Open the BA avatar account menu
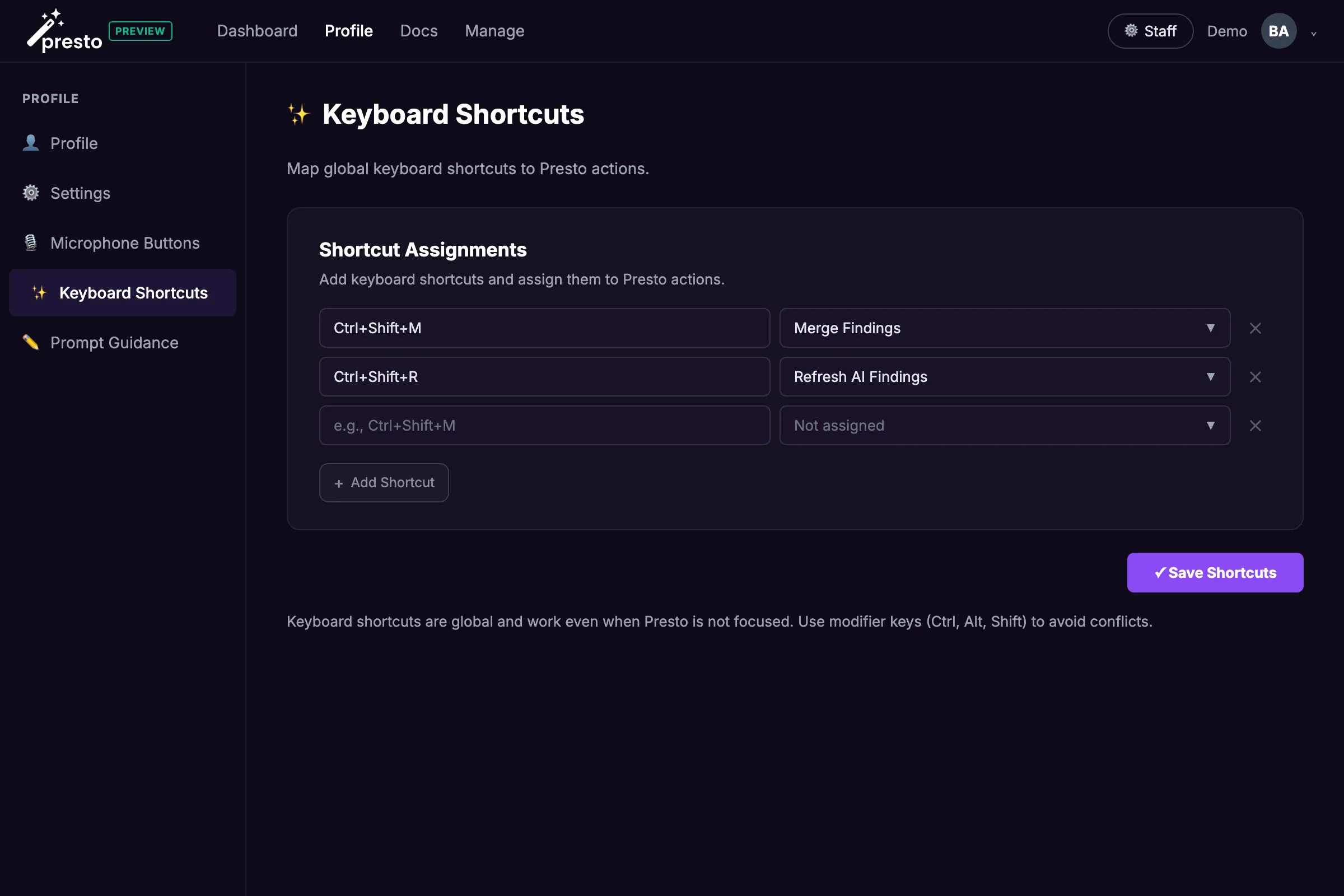The height and width of the screenshot is (896, 1344). click(x=1278, y=31)
